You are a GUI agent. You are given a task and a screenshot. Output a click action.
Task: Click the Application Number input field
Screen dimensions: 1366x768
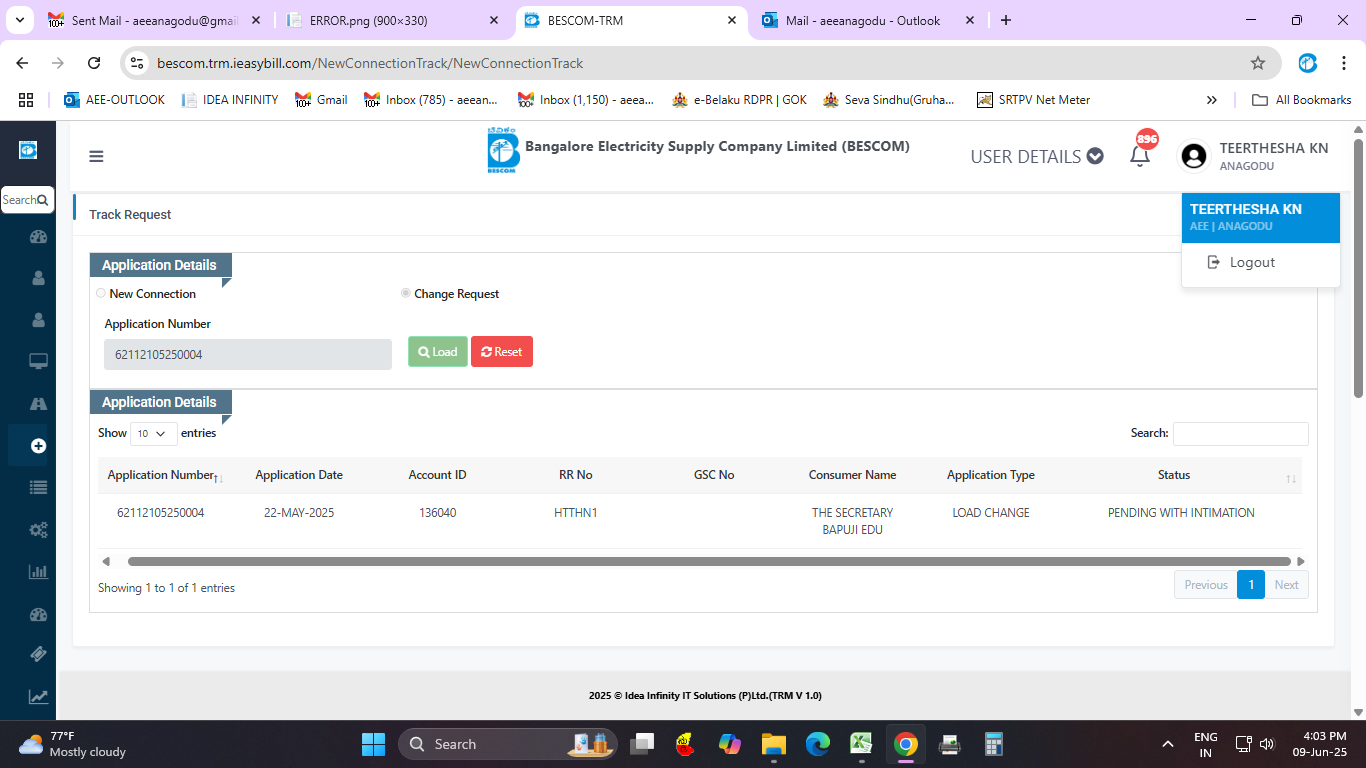[x=248, y=354]
